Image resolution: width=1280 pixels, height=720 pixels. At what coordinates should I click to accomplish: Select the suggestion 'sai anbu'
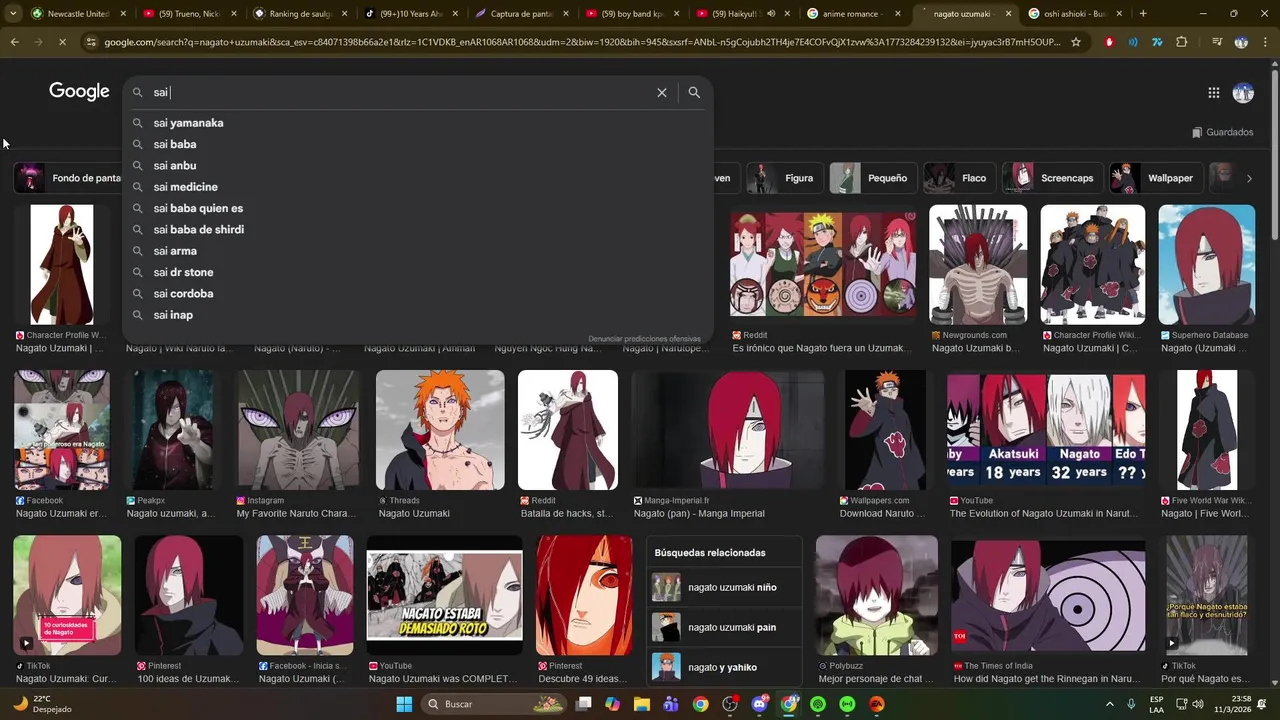(418, 165)
